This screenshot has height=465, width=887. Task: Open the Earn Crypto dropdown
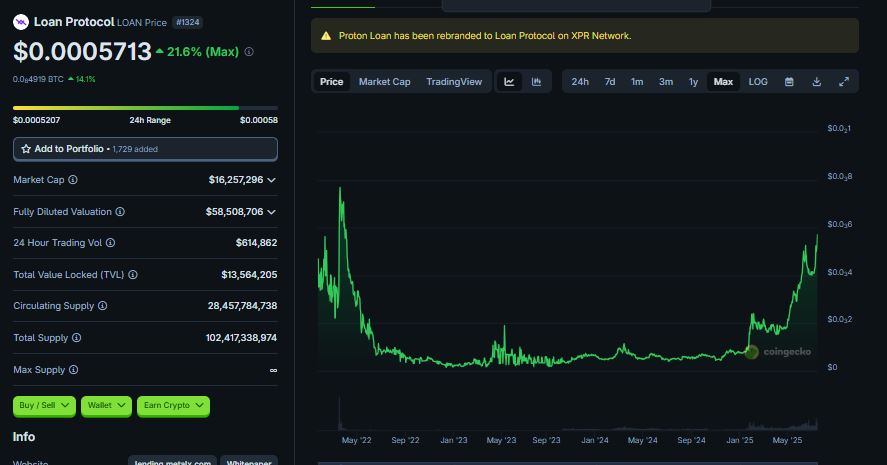[173, 406]
